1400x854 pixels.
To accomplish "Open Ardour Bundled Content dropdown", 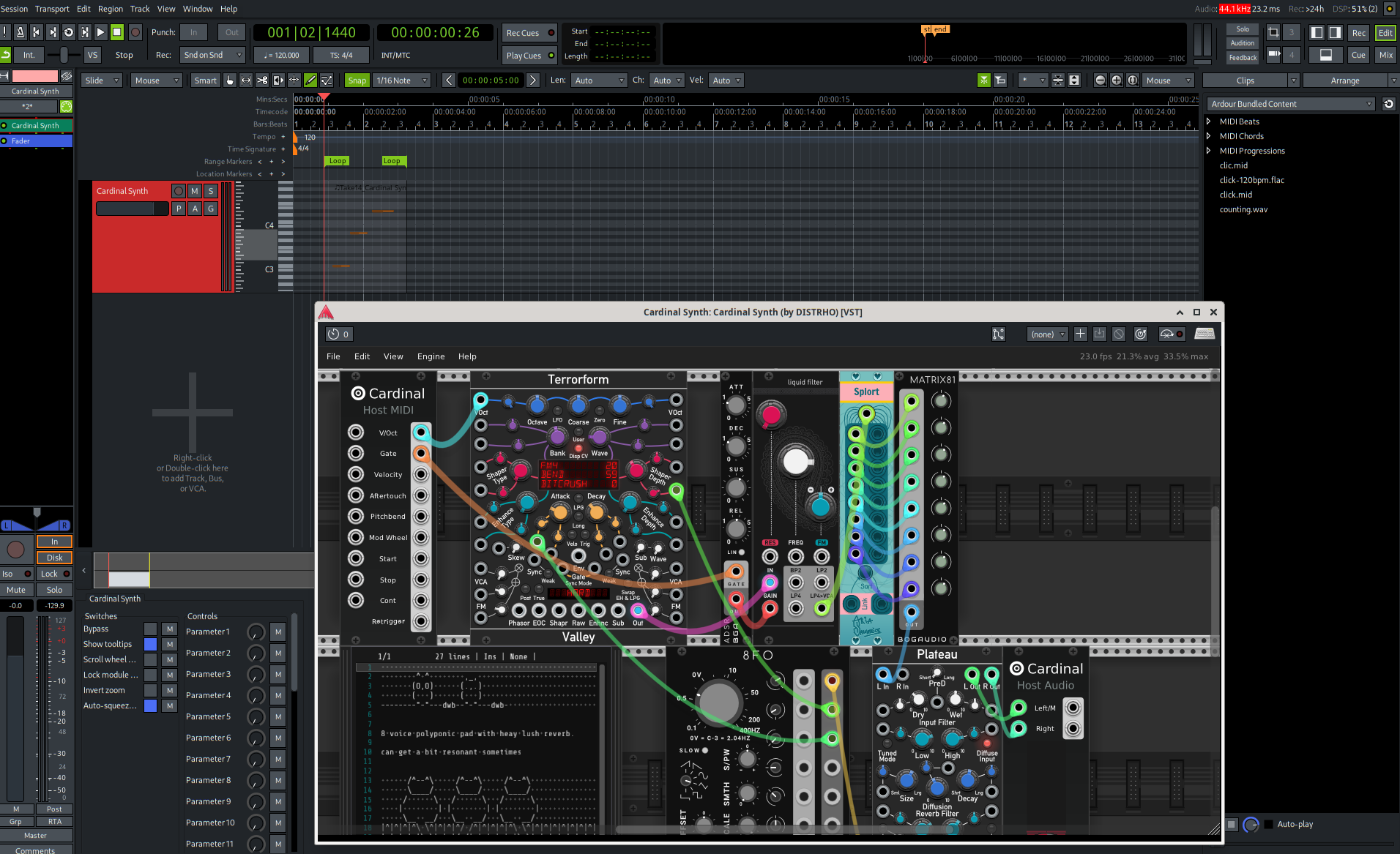I will [x=1290, y=104].
